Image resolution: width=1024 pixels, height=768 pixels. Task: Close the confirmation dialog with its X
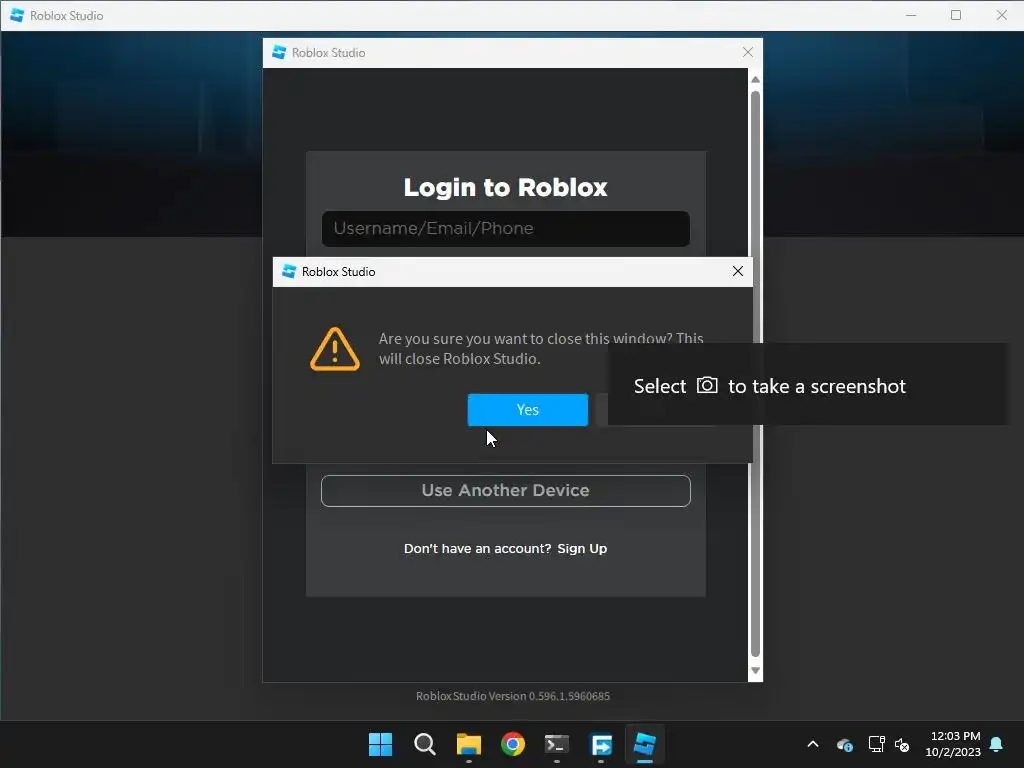(738, 271)
